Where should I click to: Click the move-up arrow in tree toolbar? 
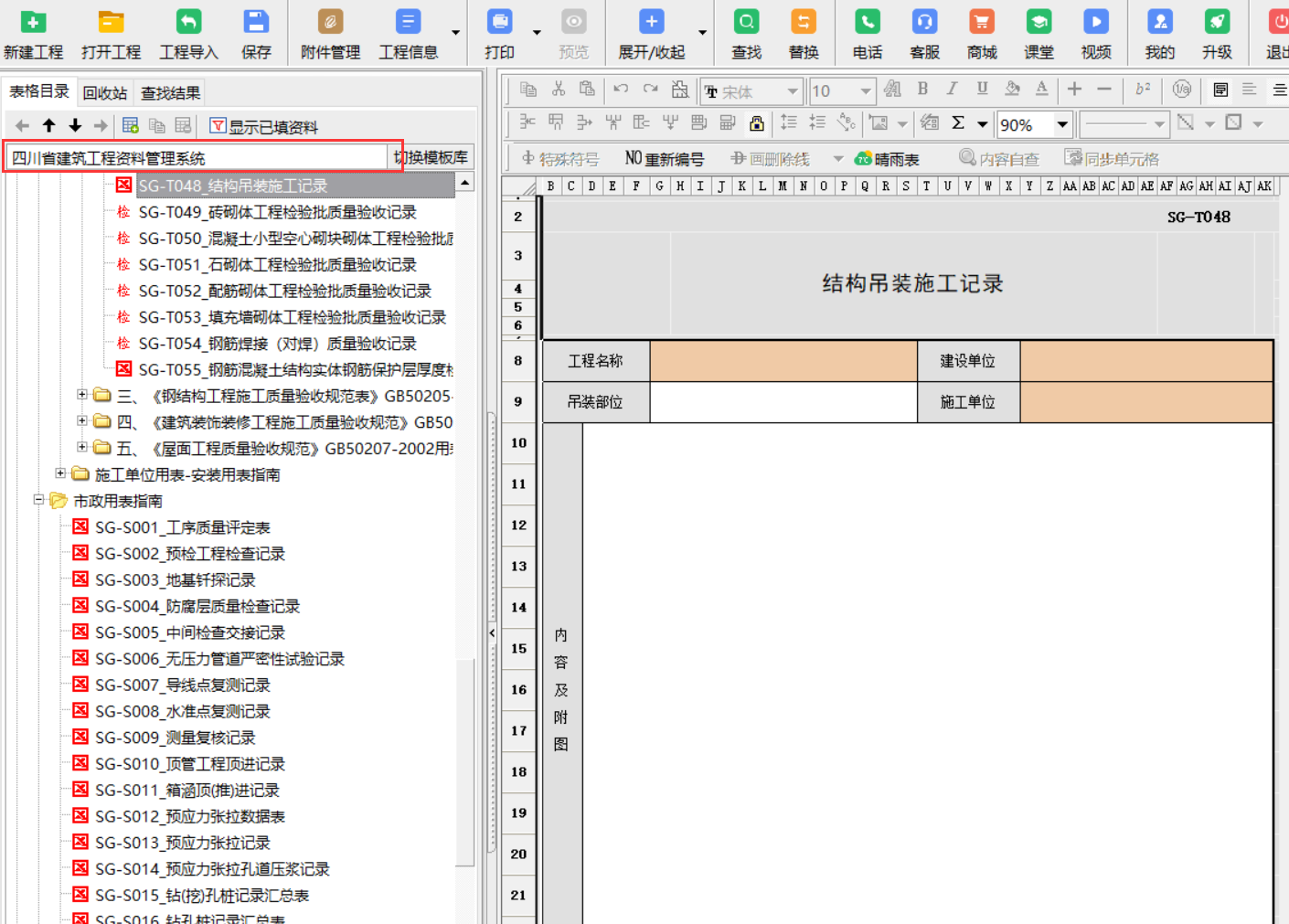point(48,126)
